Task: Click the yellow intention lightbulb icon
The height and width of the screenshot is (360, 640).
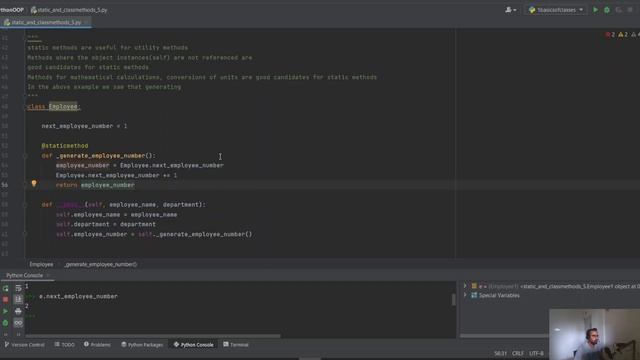Action: point(34,184)
